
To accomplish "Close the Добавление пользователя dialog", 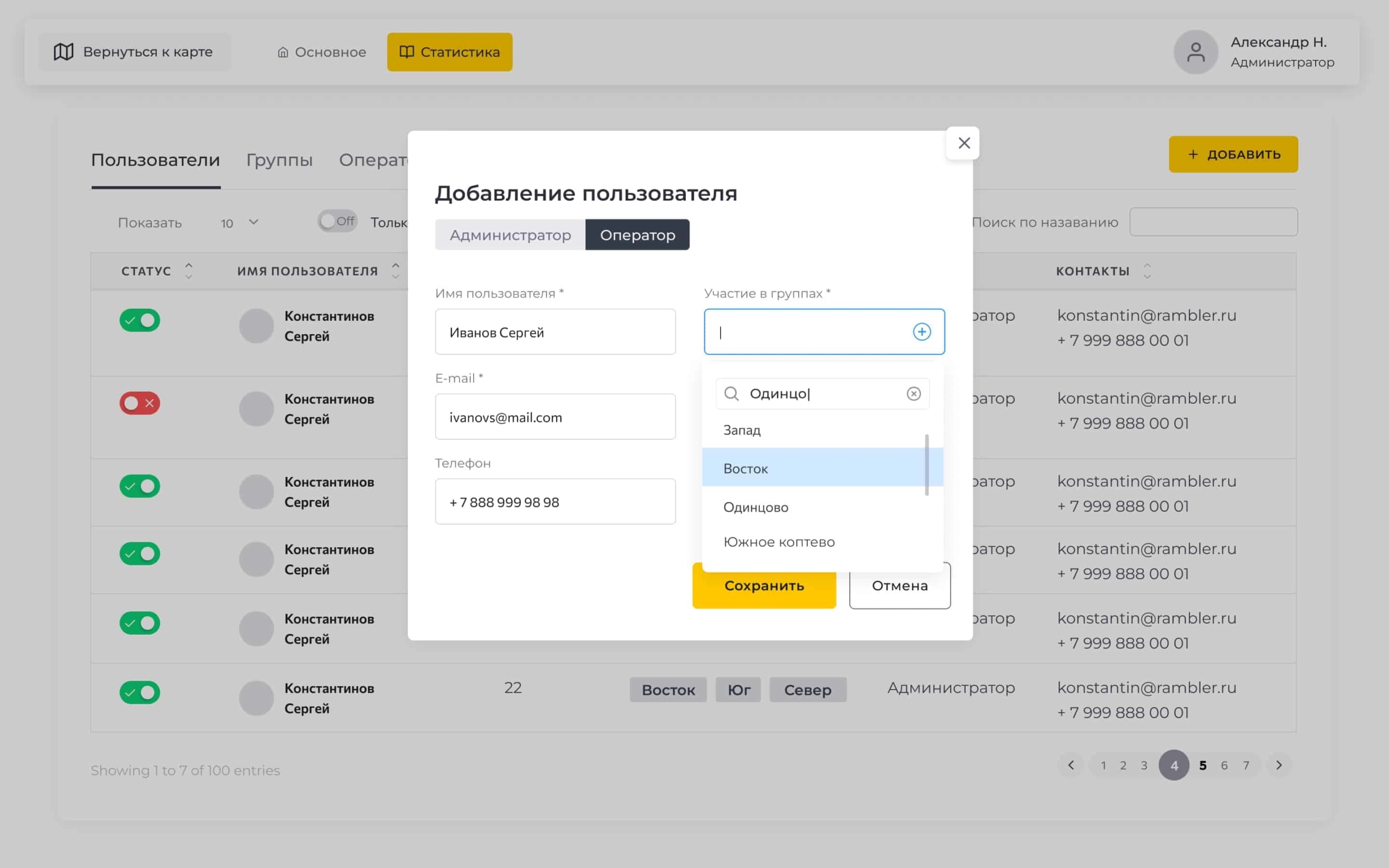I will point(964,143).
